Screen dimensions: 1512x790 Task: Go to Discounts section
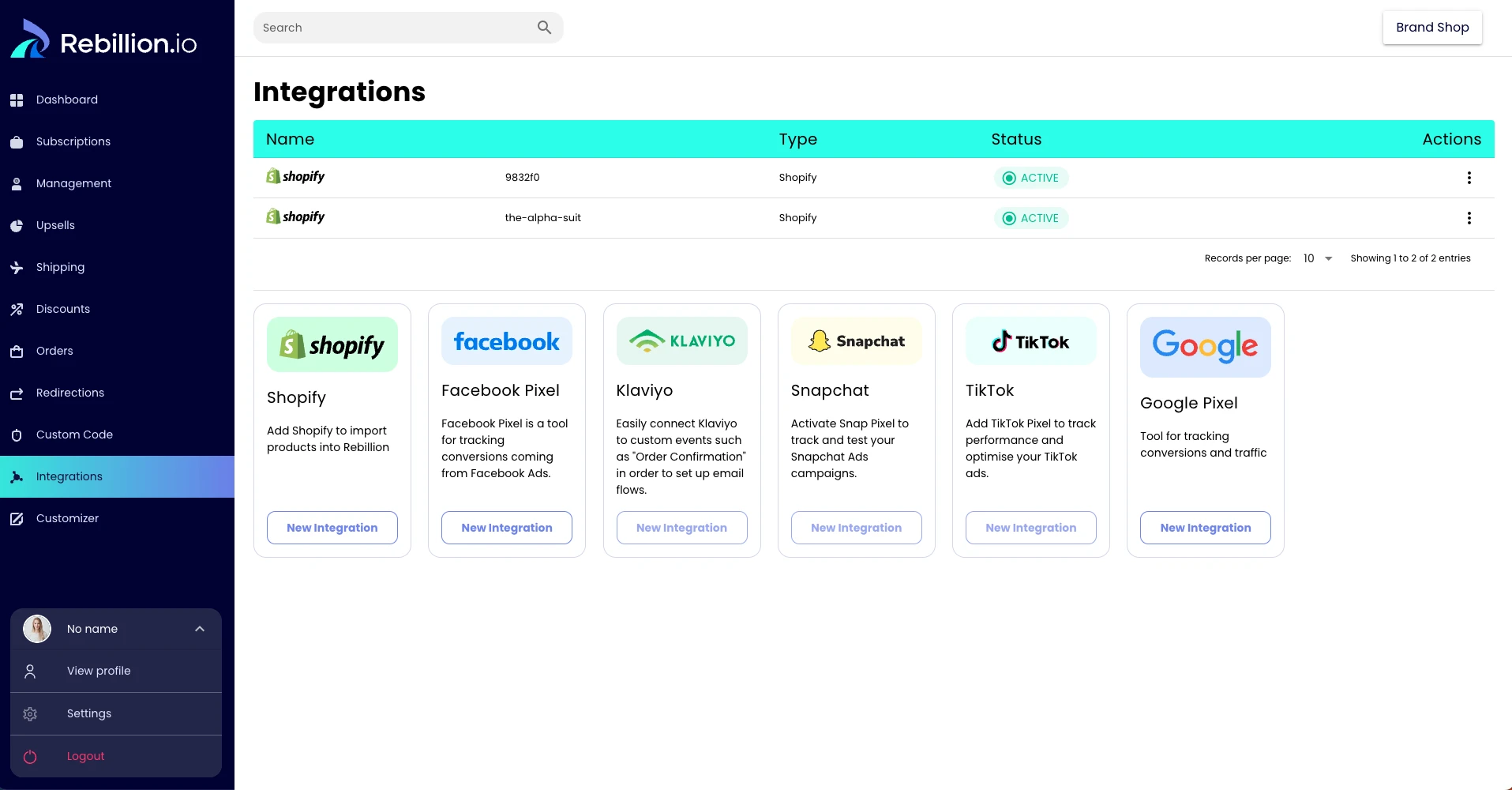pyautogui.click(x=117, y=309)
